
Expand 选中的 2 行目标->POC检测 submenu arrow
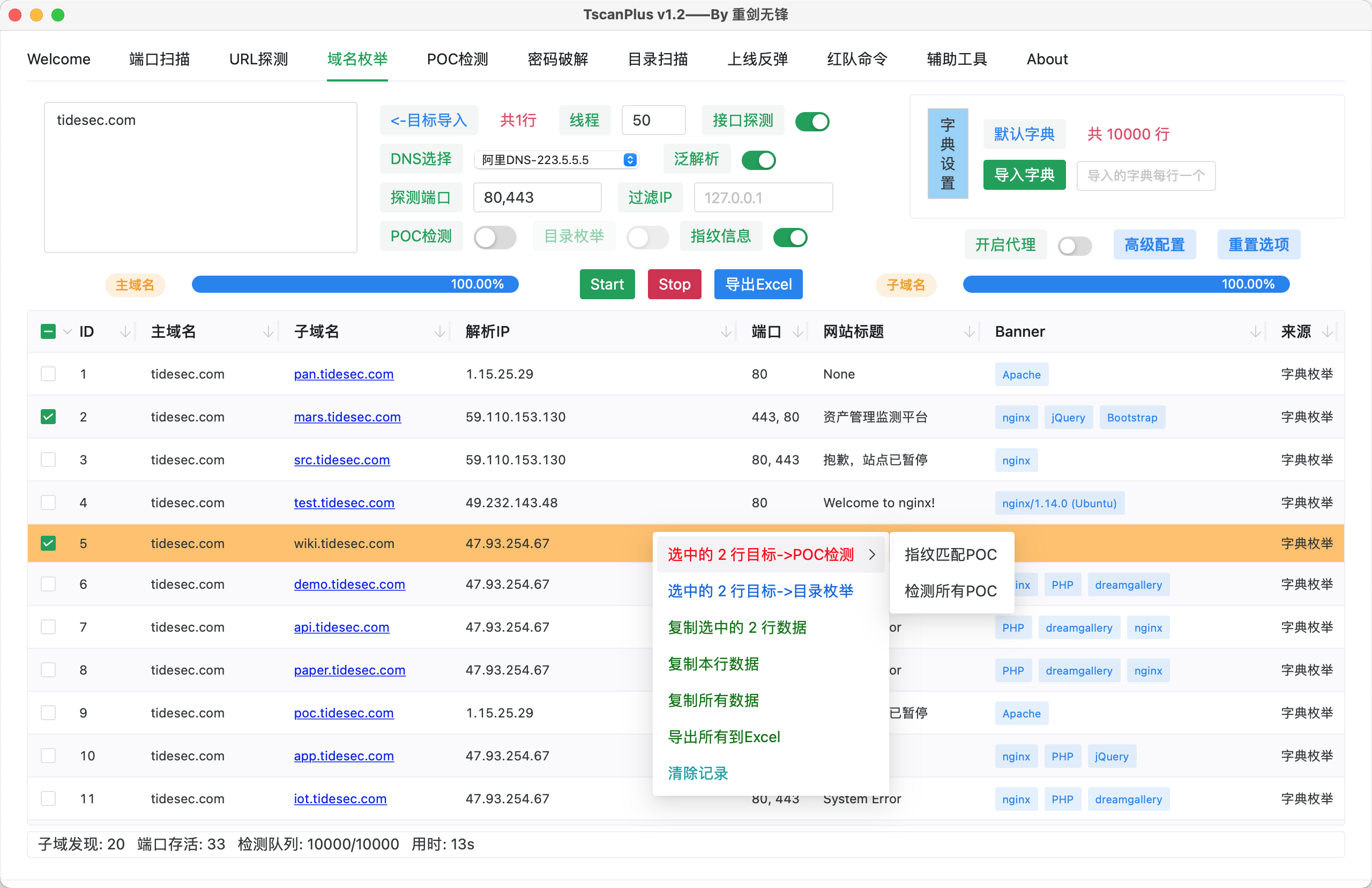(872, 554)
